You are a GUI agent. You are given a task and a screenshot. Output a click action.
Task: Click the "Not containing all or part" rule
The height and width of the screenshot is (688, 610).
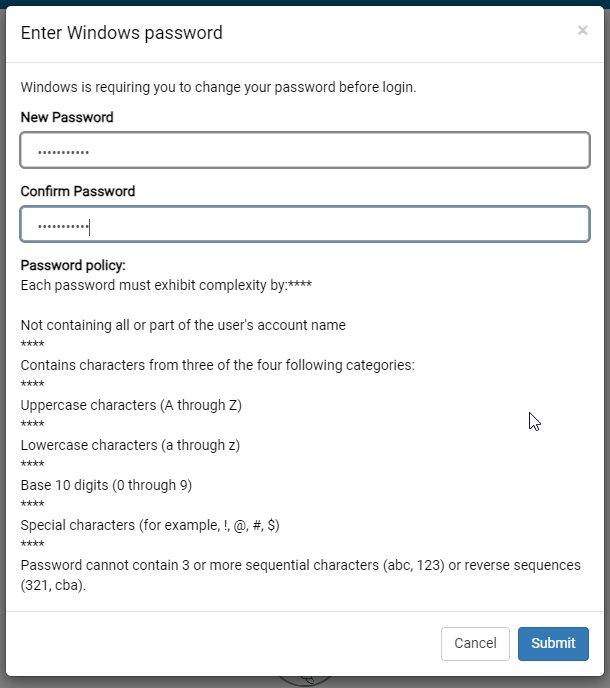tap(183, 325)
